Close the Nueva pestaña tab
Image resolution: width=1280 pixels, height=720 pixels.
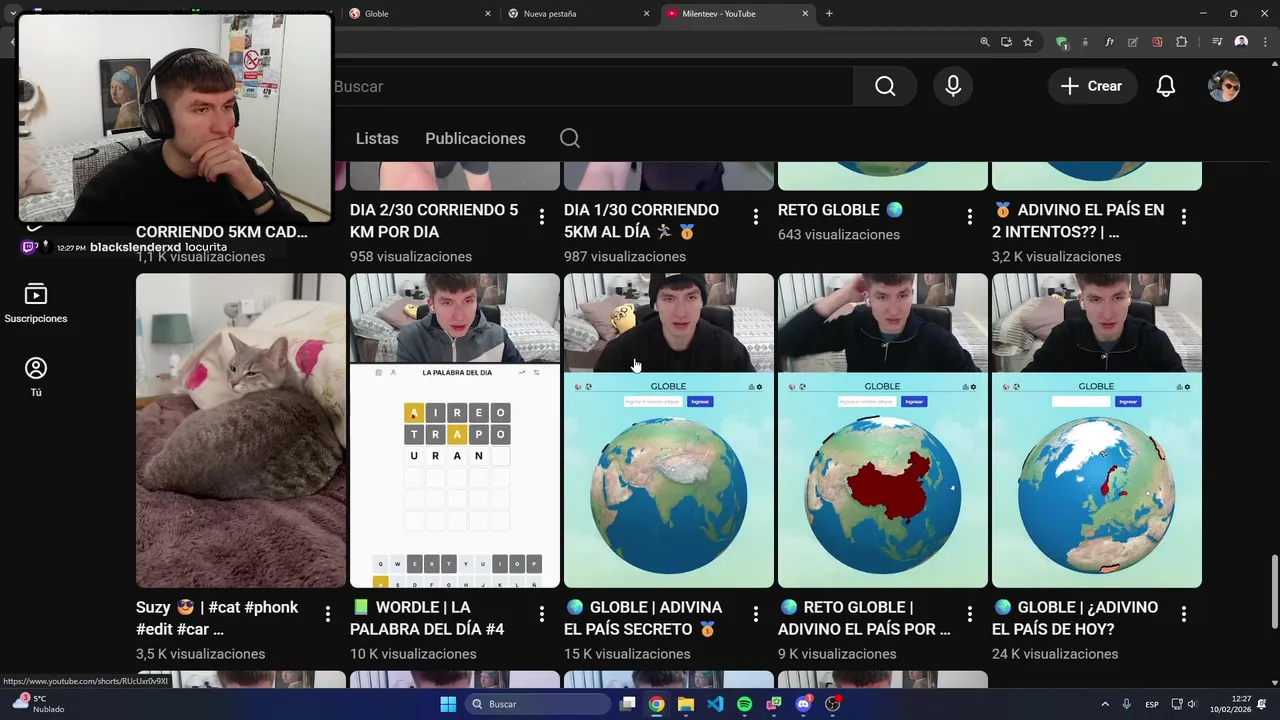tap(646, 13)
